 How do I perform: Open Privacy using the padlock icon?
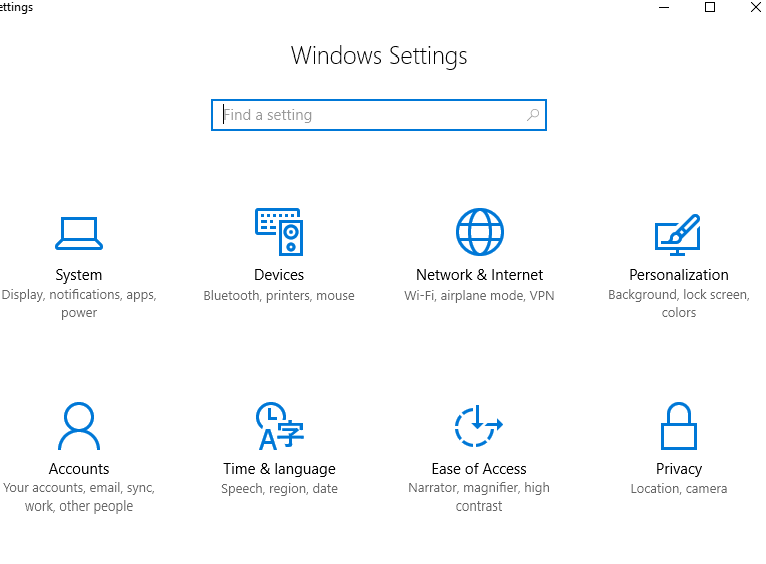(x=679, y=426)
